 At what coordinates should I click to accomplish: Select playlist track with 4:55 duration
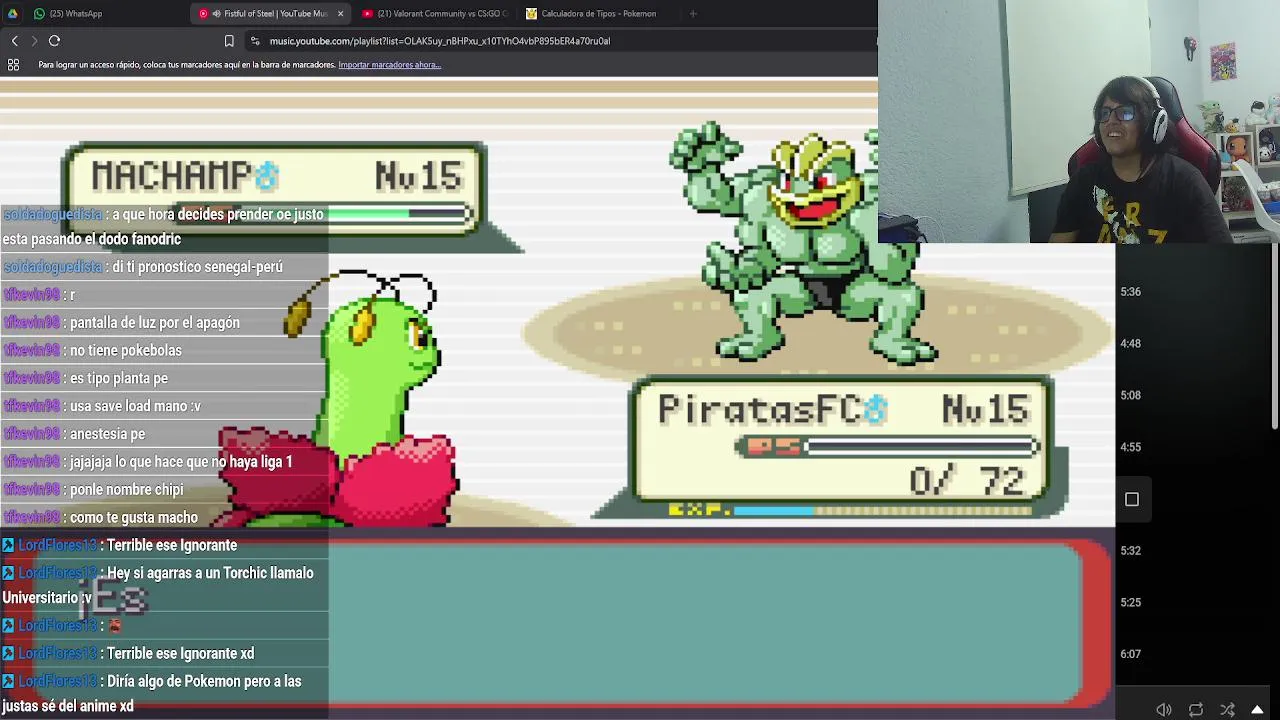tap(1130, 447)
